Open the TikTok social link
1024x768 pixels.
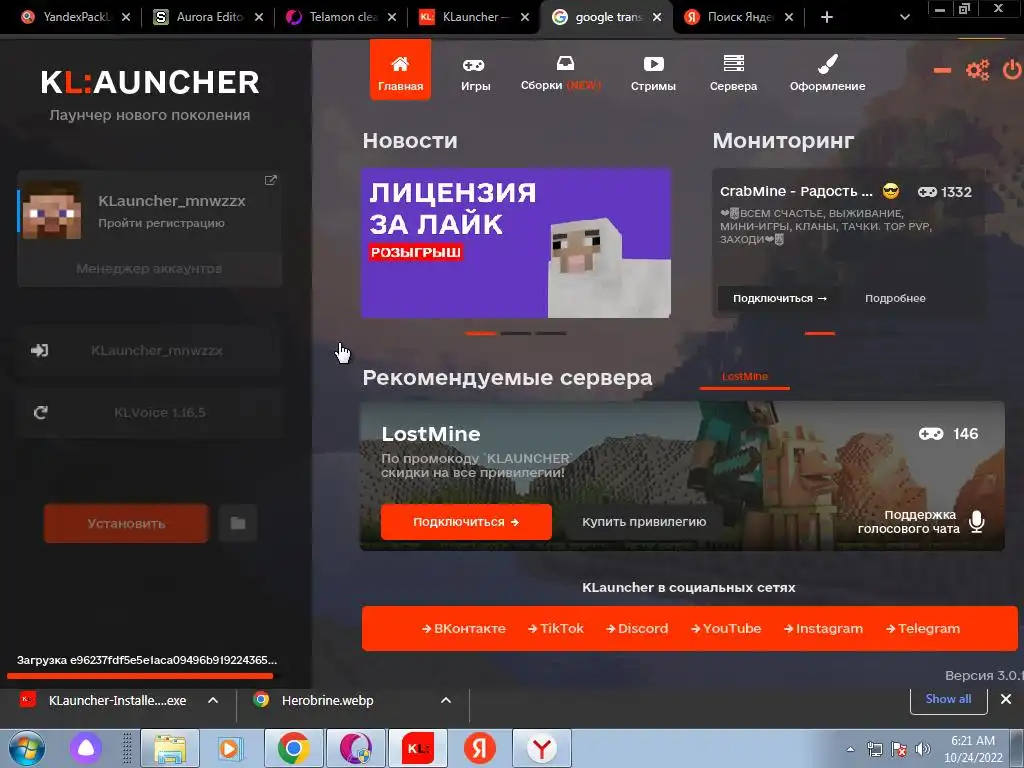click(556, 628)
